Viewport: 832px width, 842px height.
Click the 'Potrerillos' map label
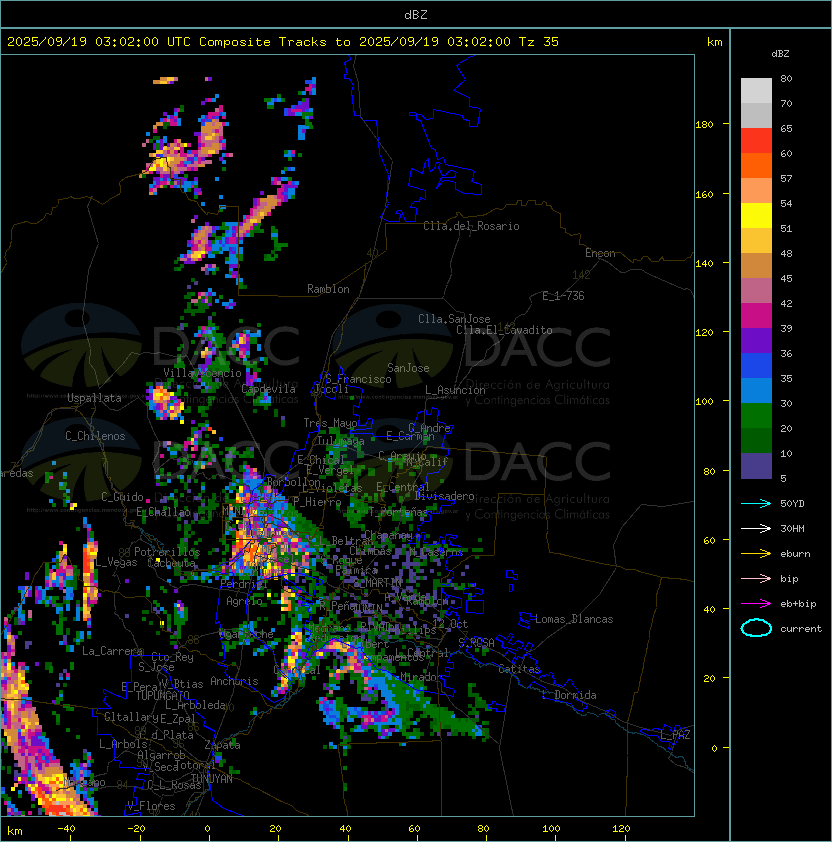tap(167, 552)
